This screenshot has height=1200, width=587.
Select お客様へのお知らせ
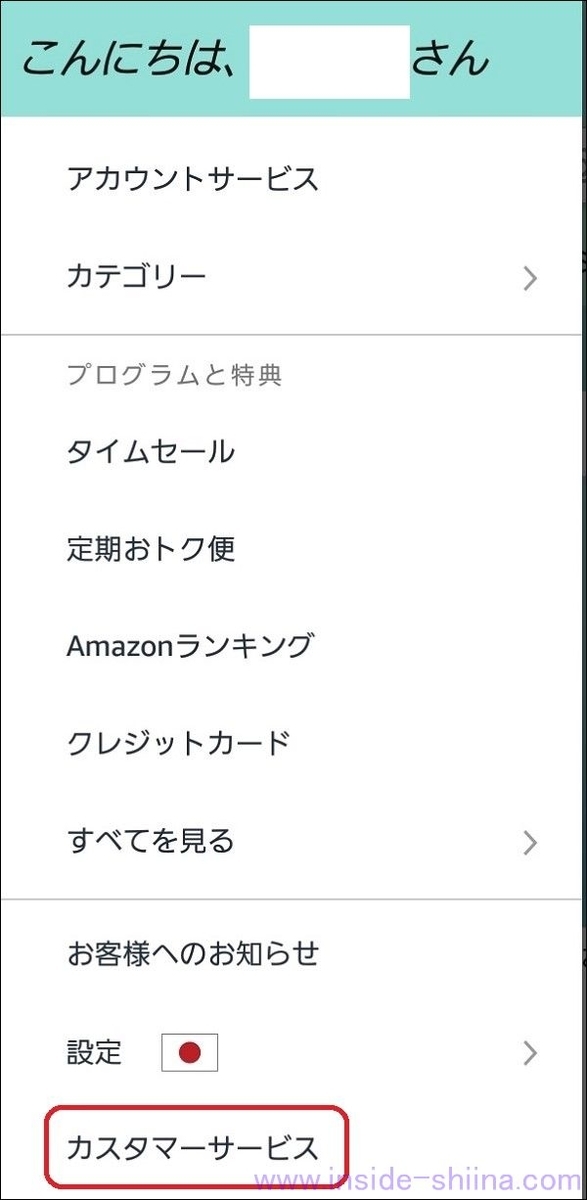tap(192, 954)
